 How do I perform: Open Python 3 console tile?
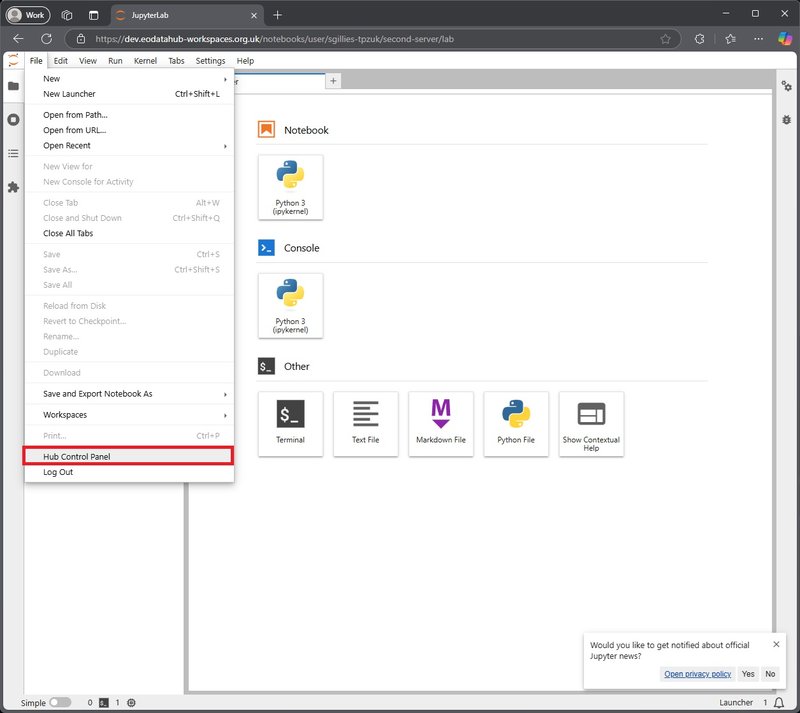[290, 305]
